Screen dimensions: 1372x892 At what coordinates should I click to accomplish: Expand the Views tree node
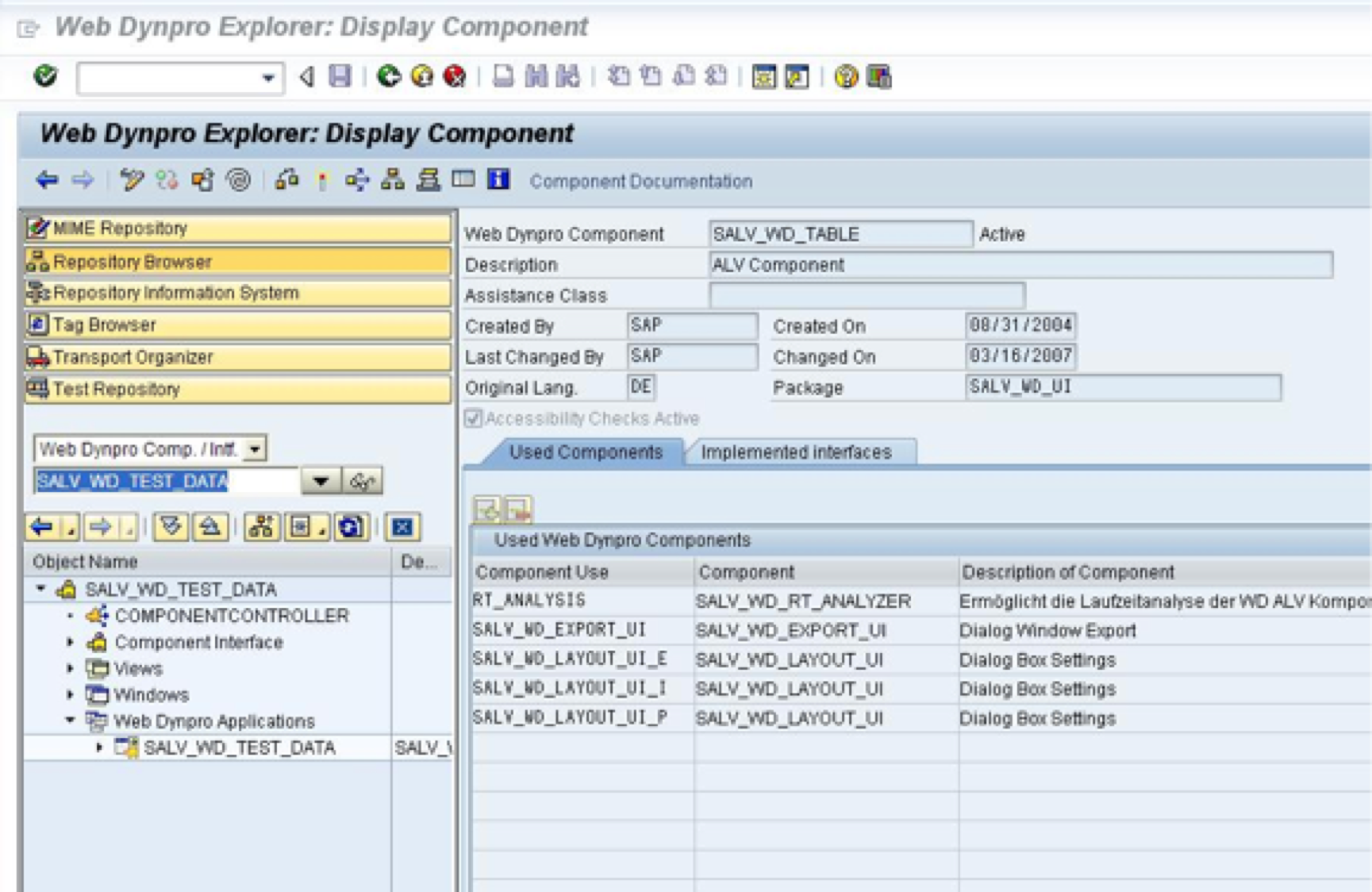pyautogui.click(x=70, y=669)
